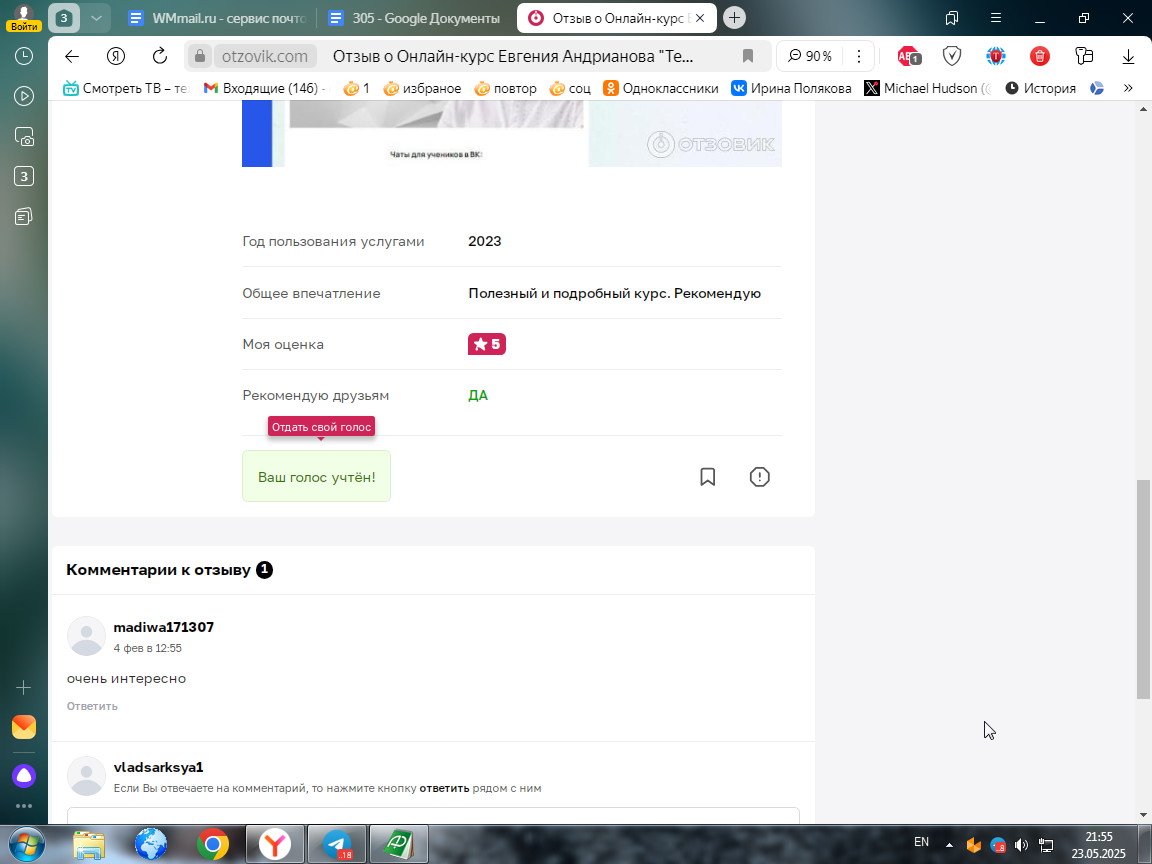Open Telegram from taskbar
1152x864 pixels.
tap(336, 844)
